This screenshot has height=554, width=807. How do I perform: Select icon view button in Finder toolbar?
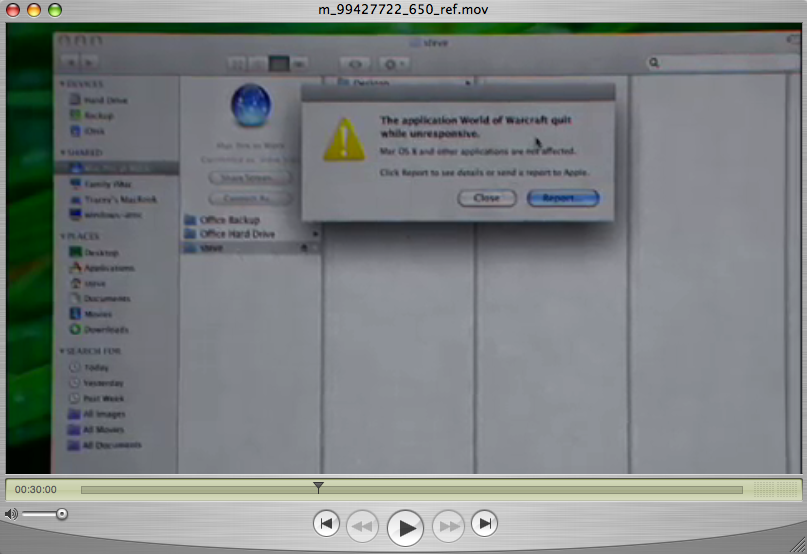238,64
